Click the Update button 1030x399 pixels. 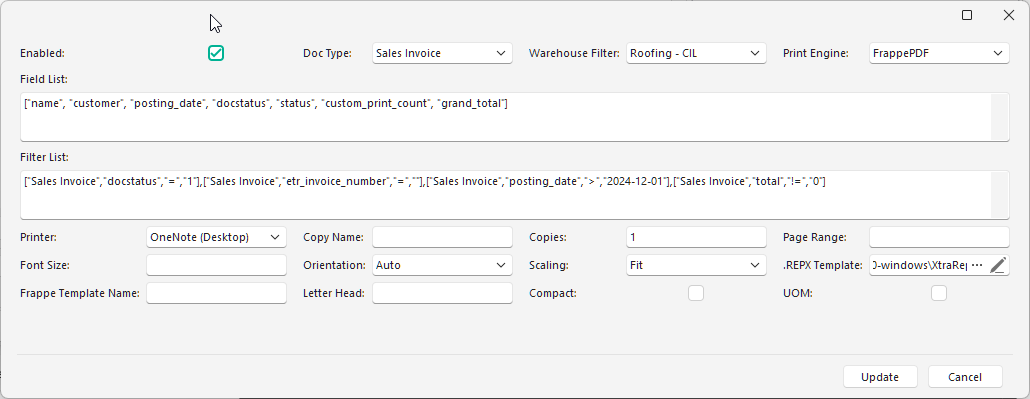tap(880, 377)
